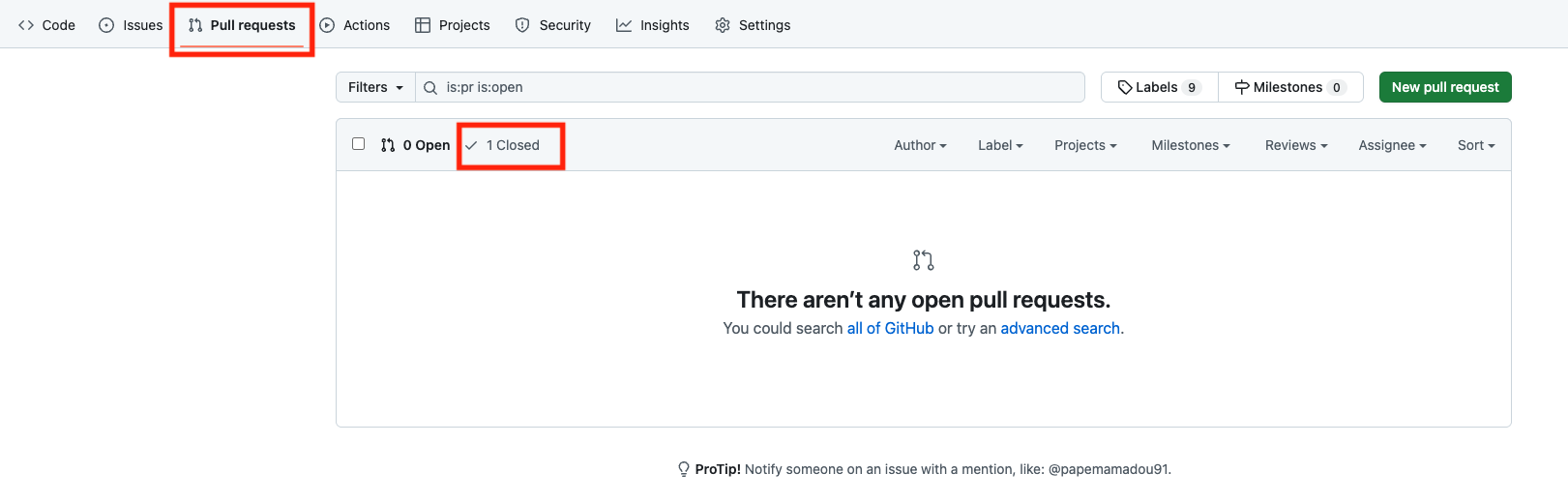Open the Milestones button with count 0
The height and width of the screenshot is (503, 1568).
[1290, 87]
